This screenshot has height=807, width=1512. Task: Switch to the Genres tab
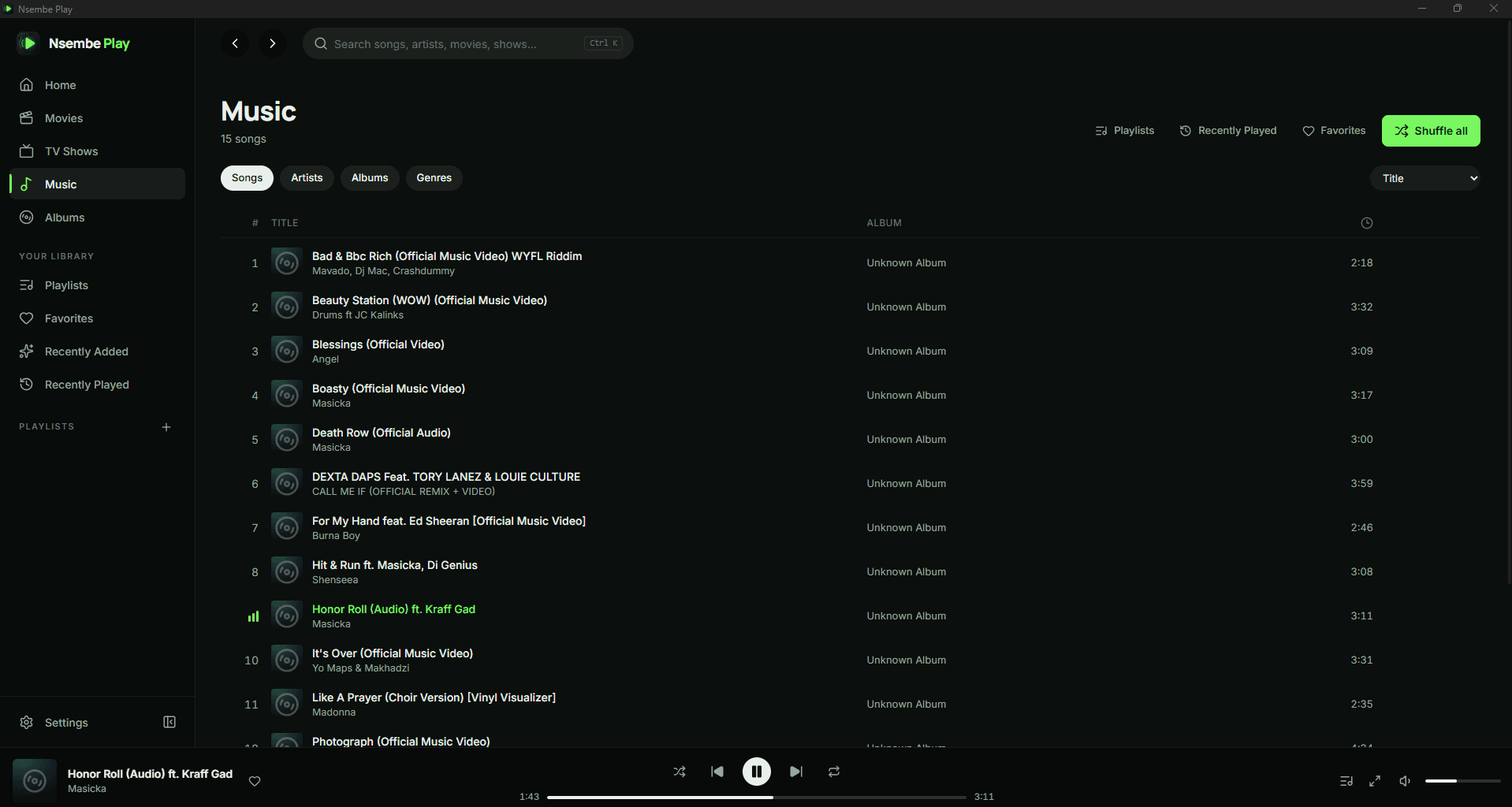[x=434, y=178]
